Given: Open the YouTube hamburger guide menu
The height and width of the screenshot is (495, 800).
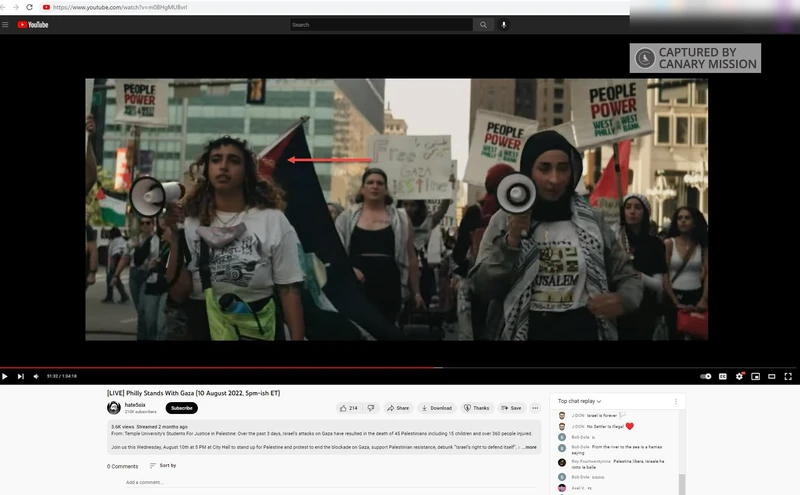Looking at the screenshot, I should click(5, 24).
